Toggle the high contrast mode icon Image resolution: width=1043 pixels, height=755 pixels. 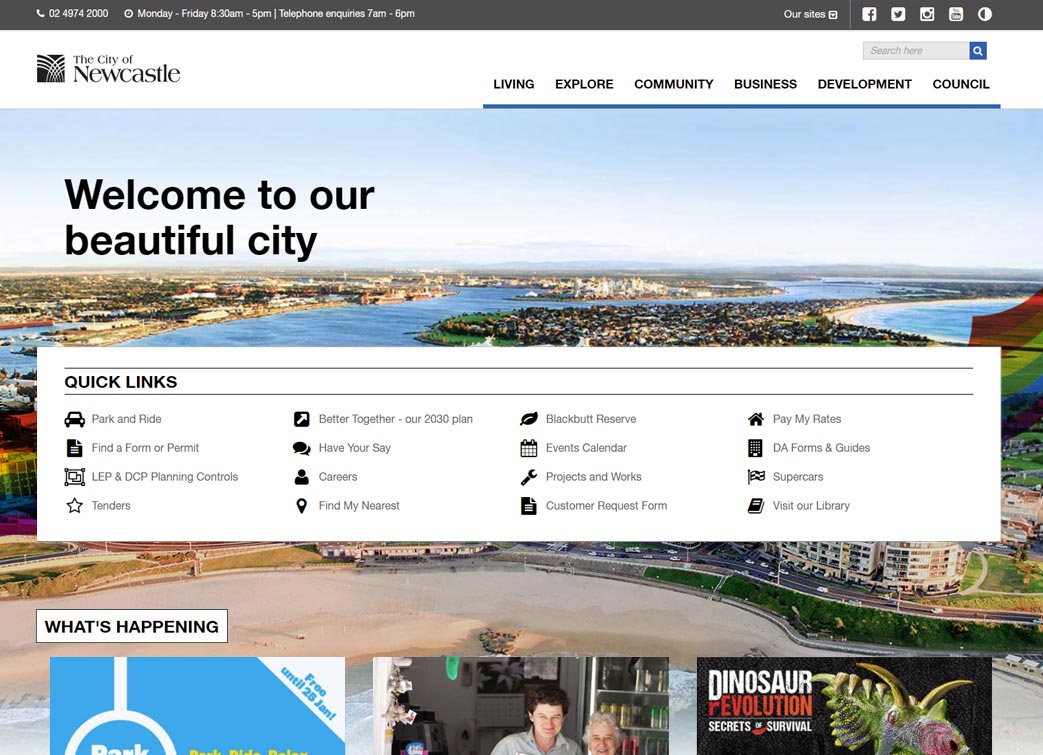[984, 14]
